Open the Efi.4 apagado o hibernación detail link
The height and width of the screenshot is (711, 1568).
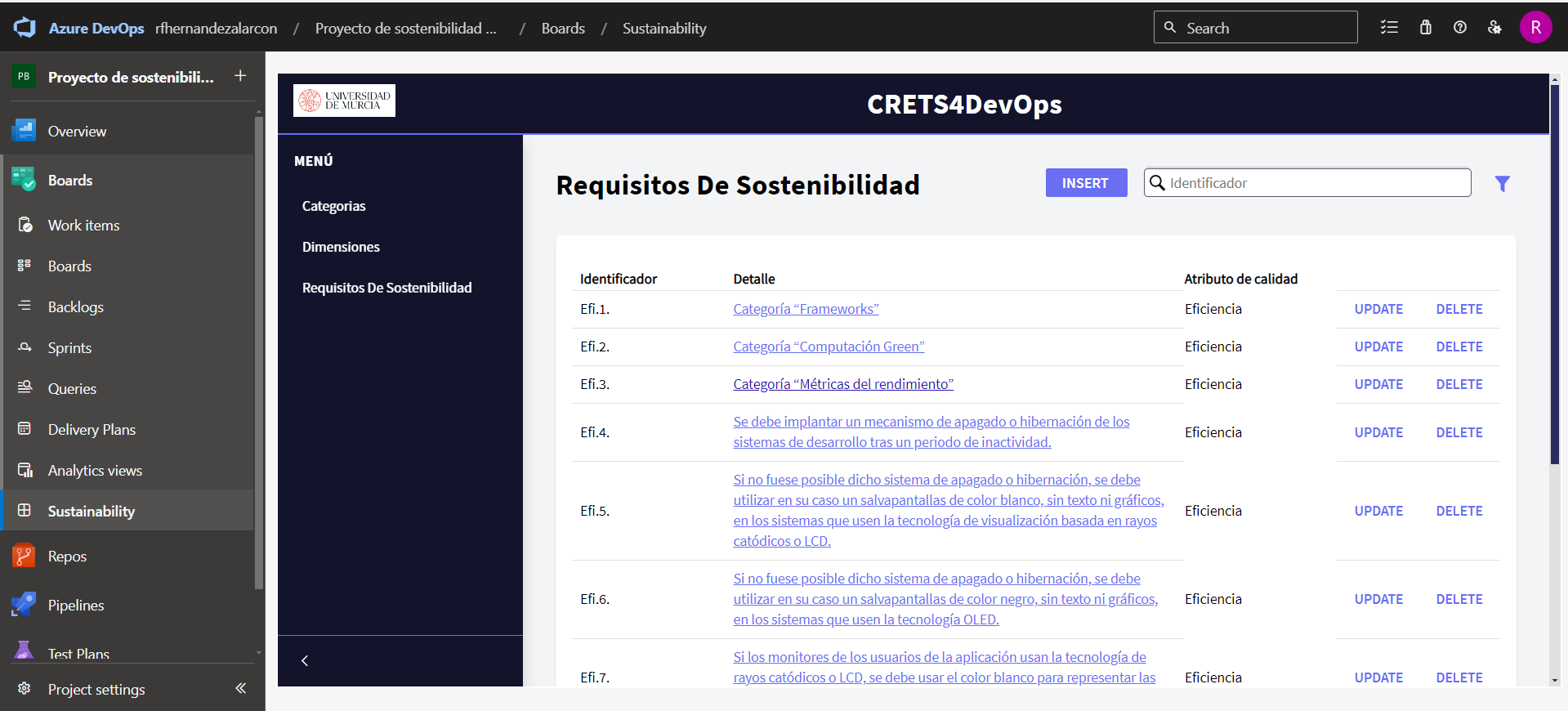click(x=931, y=432)
